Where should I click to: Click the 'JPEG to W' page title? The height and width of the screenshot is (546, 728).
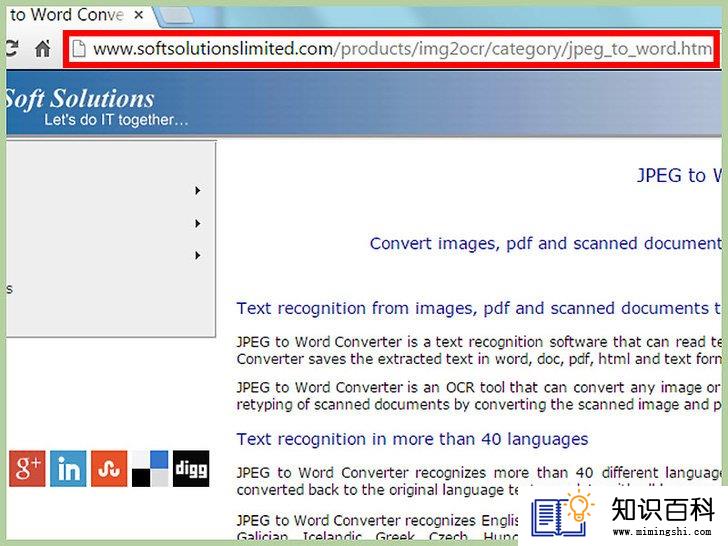[679, 176]
